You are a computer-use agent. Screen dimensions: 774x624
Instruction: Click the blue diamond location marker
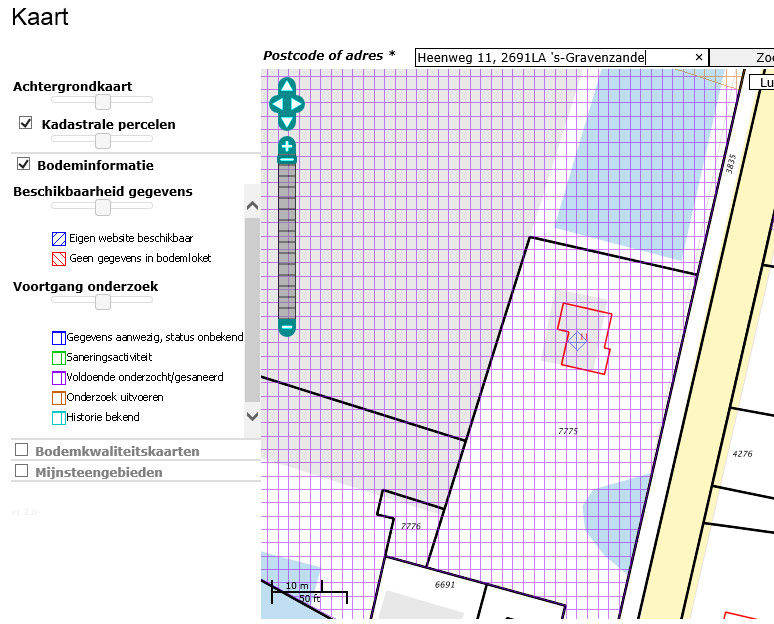pos(577,341)
